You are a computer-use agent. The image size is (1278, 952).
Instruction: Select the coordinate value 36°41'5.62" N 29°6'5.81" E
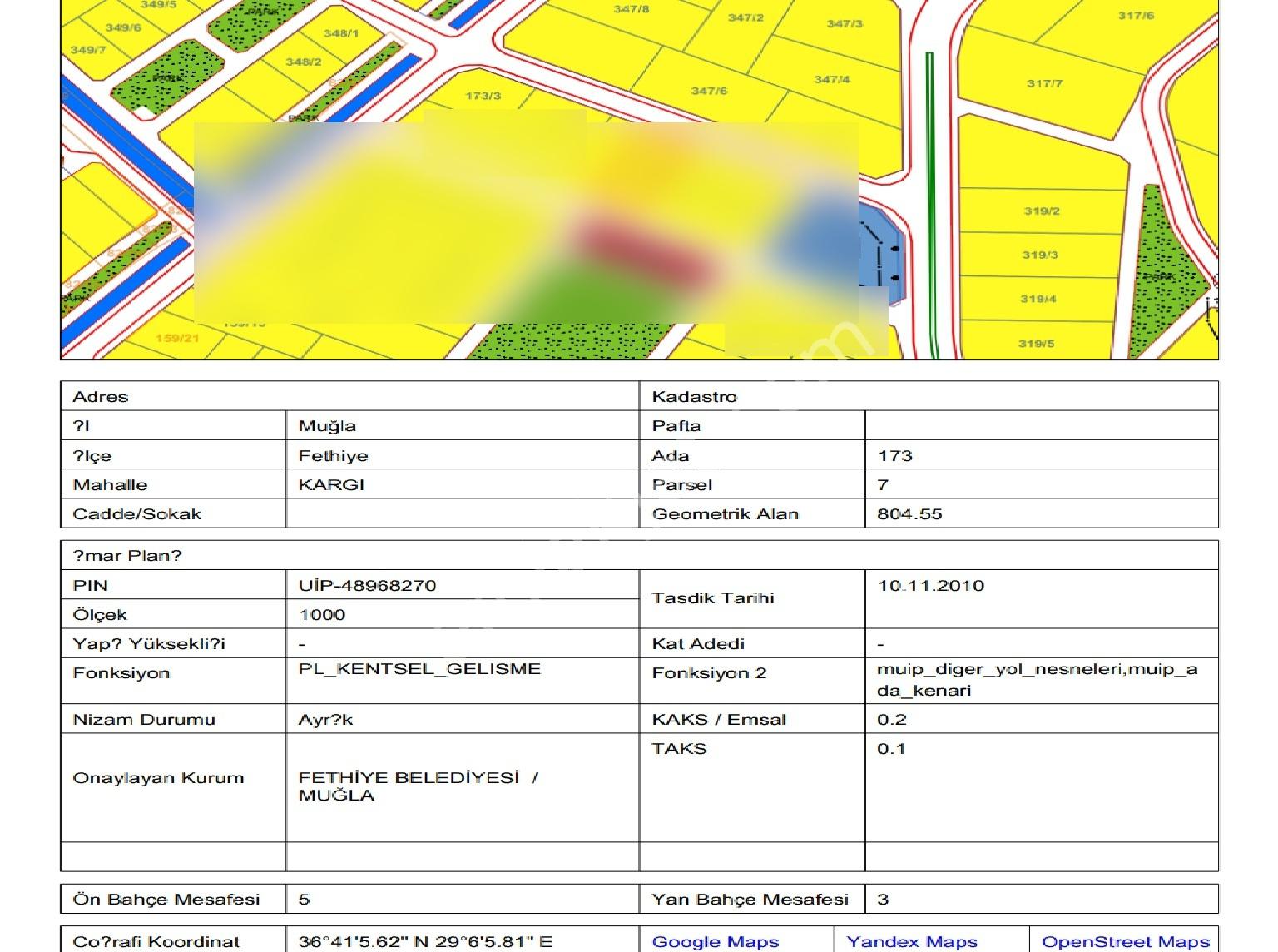pos(425,942)
